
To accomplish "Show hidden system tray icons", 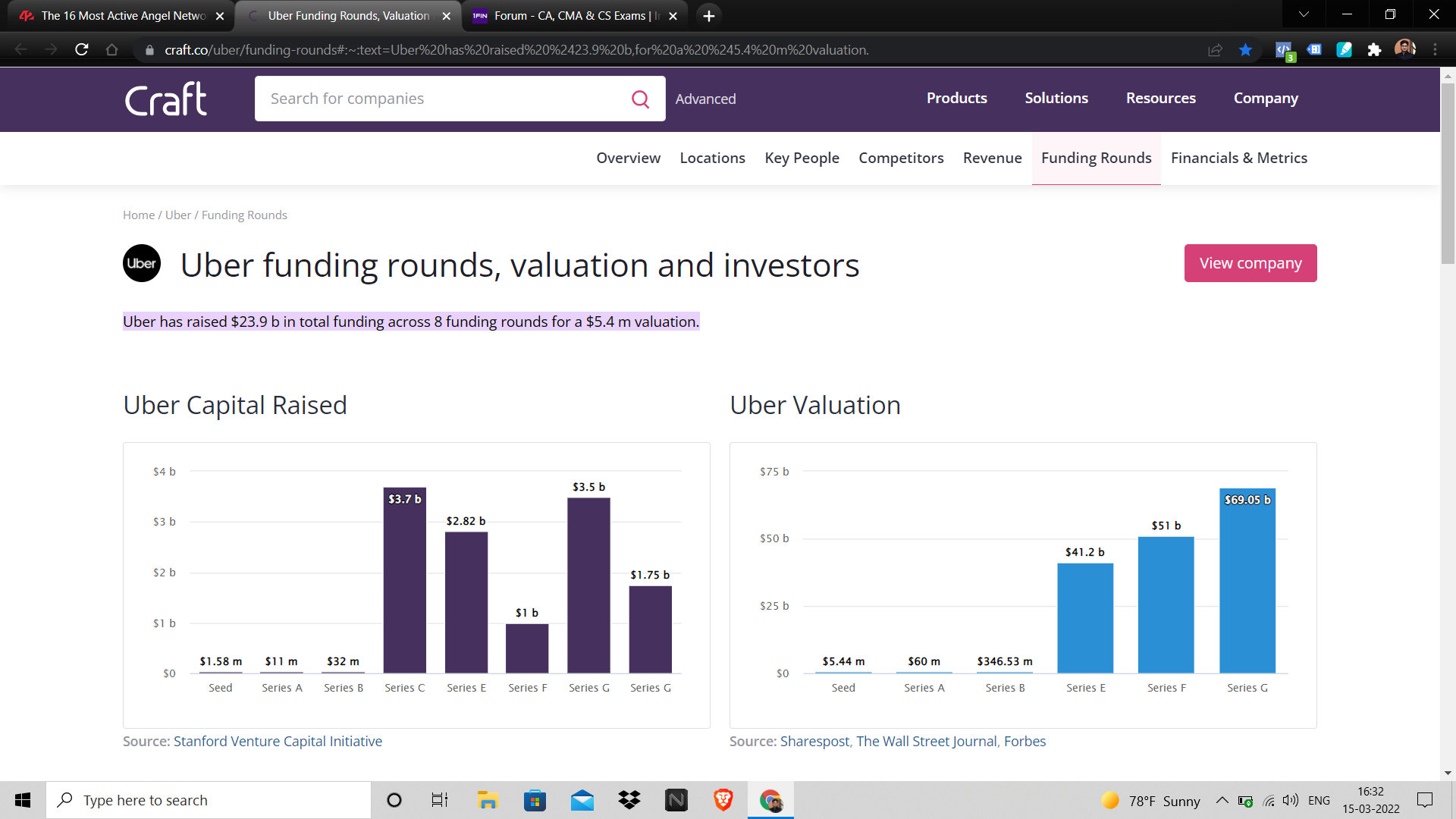I will (x=1222, y=800).
